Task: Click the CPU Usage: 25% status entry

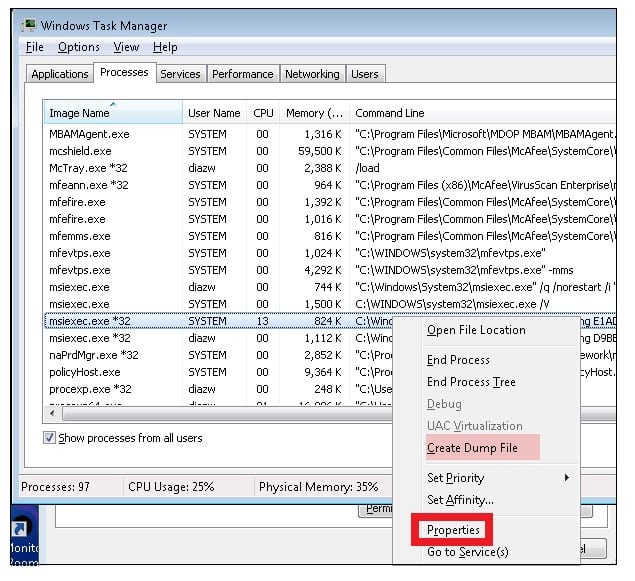Action: point(171,487)
